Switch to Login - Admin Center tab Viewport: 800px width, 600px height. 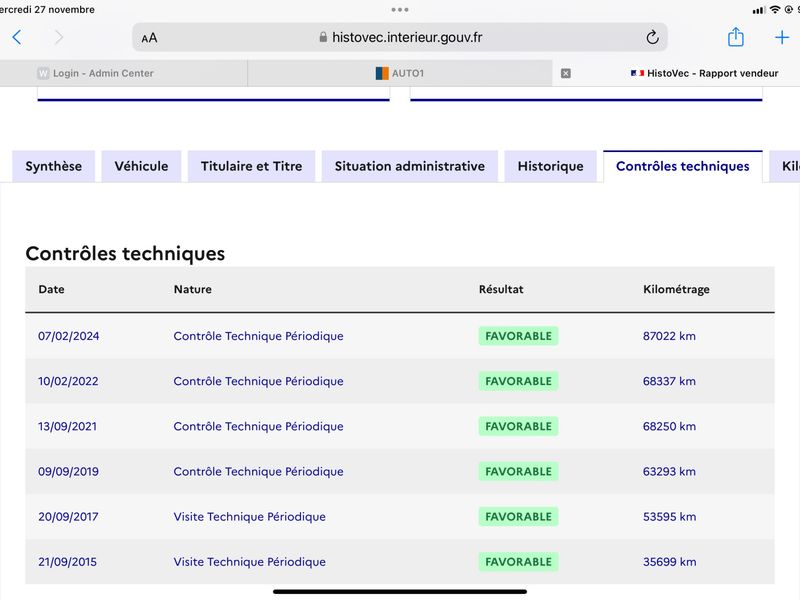(123, 73)
